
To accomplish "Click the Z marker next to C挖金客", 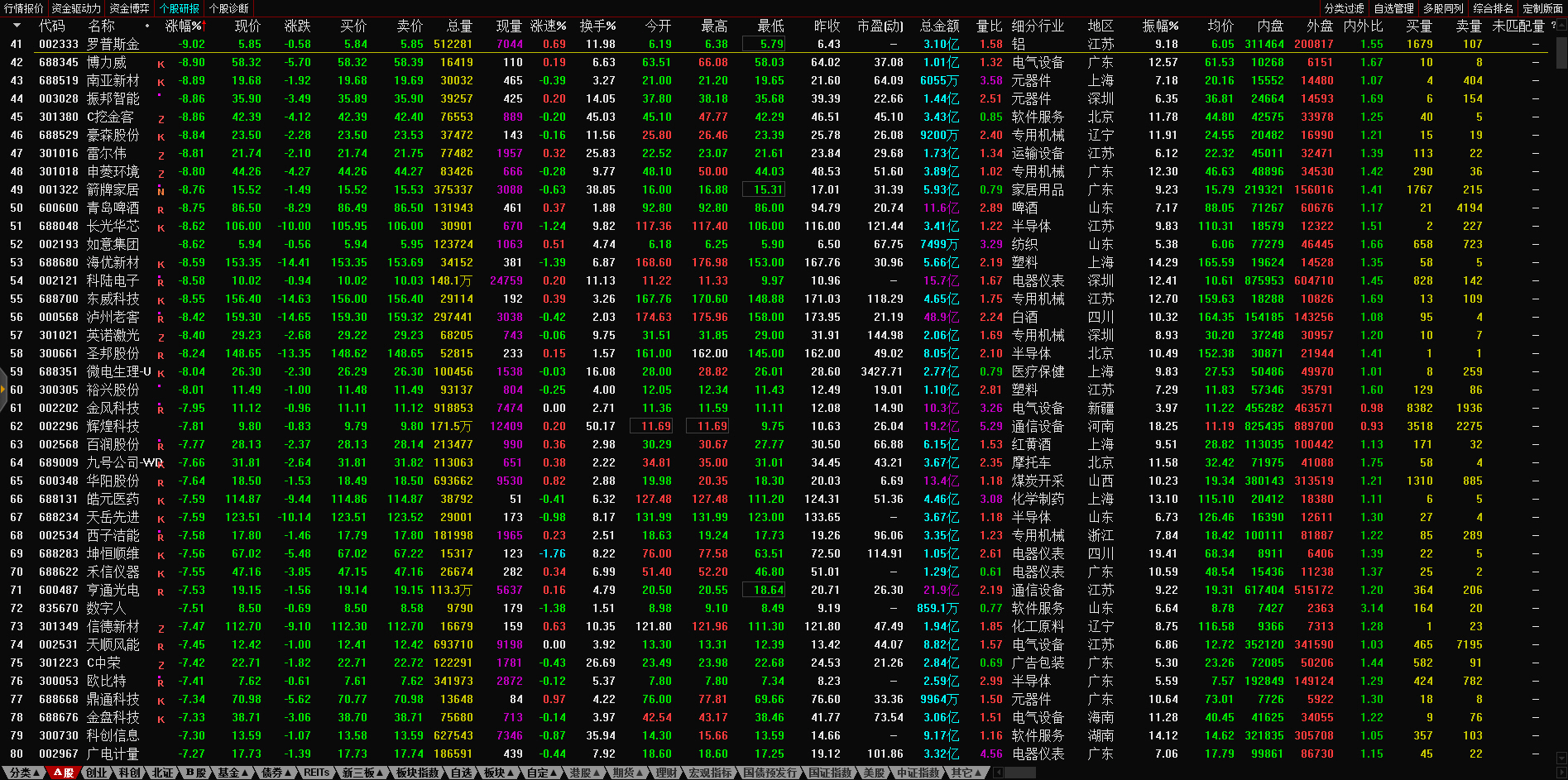I will tap(161, 118).
